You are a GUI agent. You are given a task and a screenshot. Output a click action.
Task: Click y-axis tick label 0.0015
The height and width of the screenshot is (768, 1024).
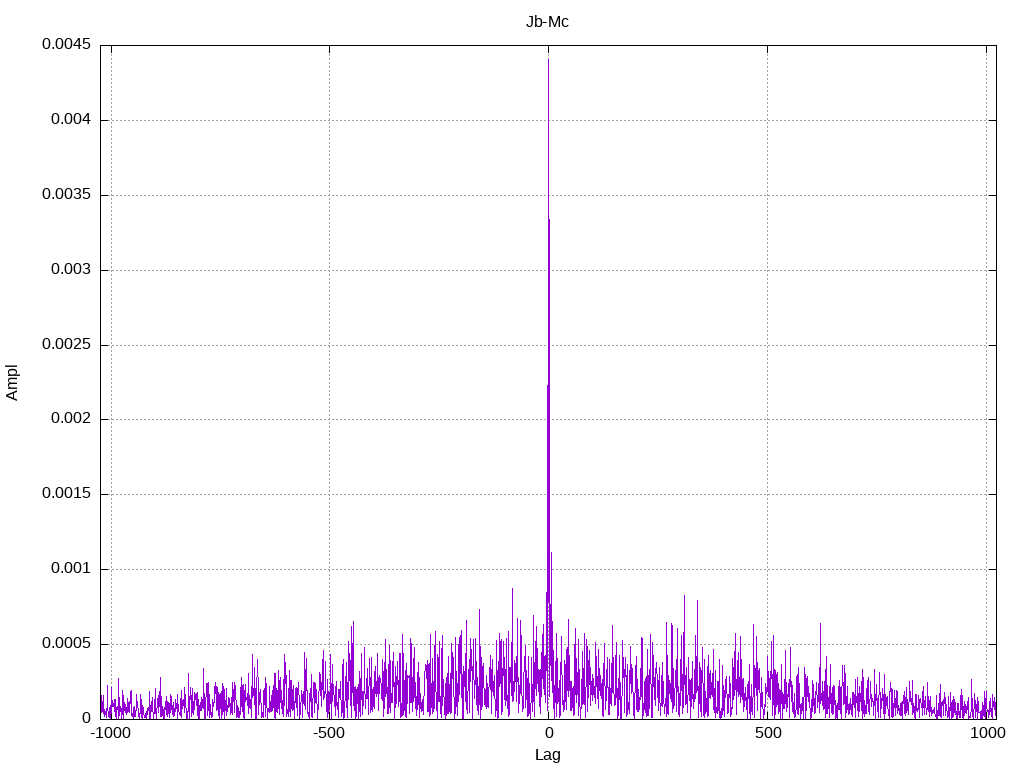click(67, 494)
